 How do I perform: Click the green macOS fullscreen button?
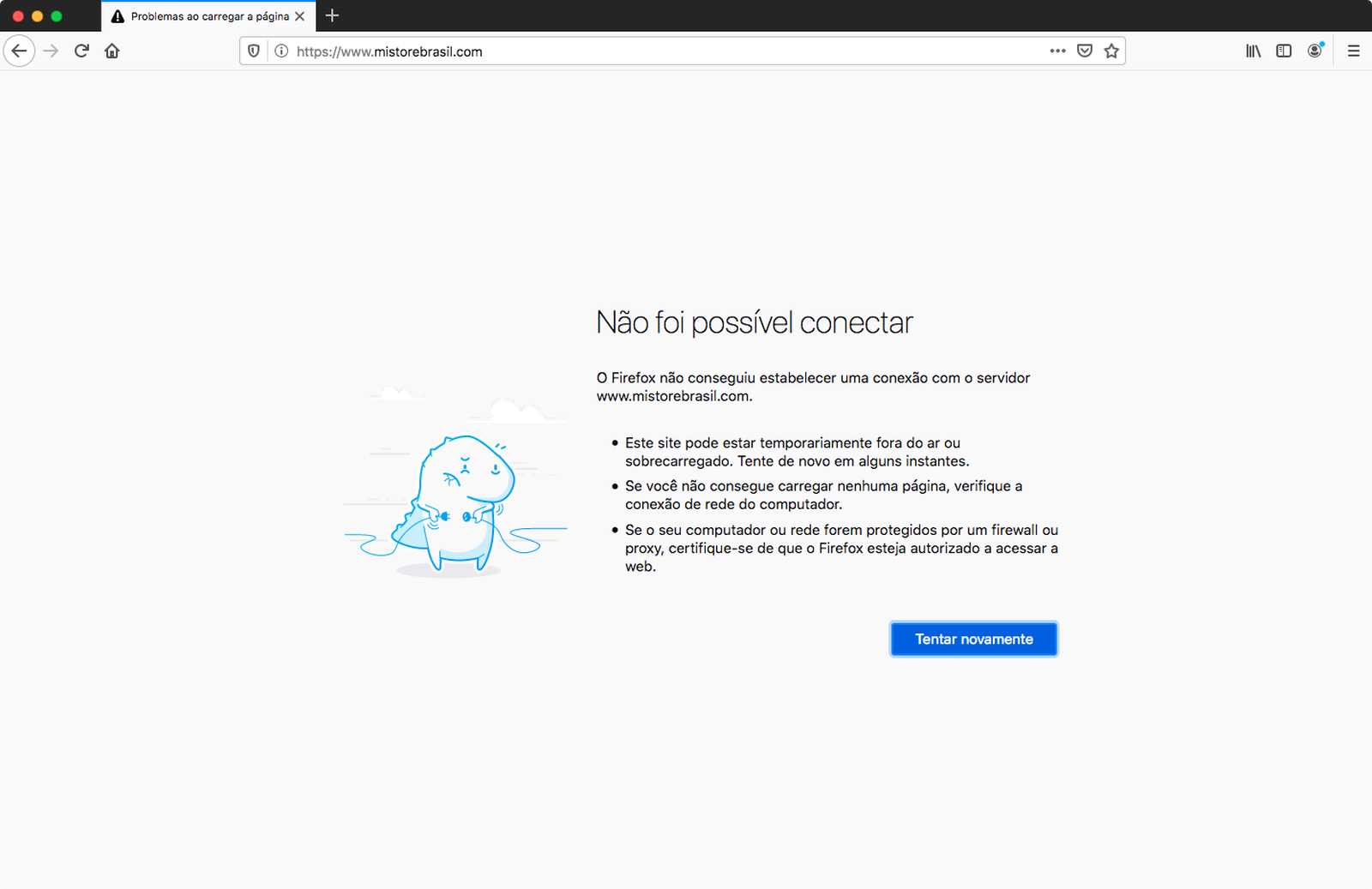[57, 16]
